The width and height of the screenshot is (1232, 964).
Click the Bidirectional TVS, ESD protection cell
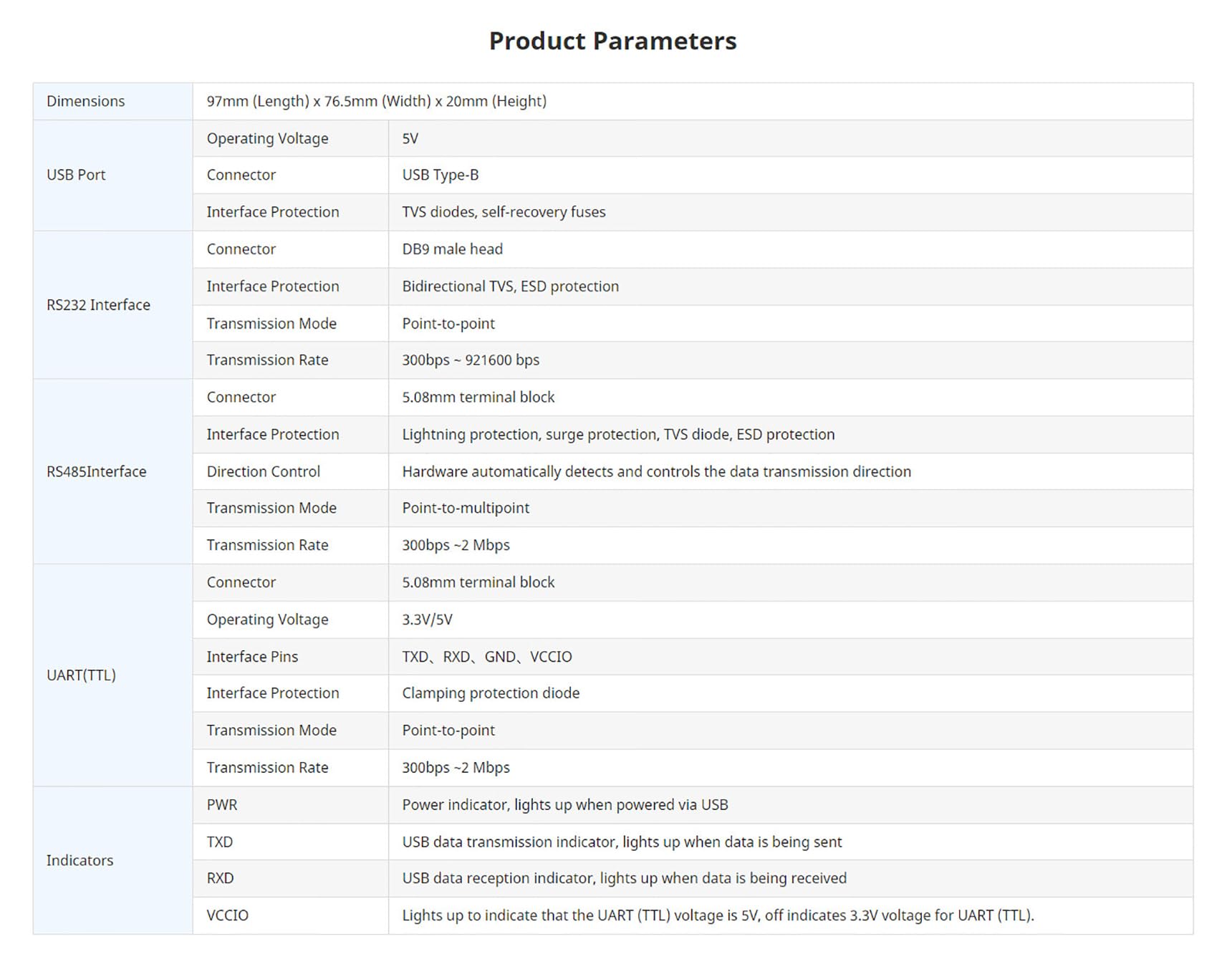click(x=510, y=286)
